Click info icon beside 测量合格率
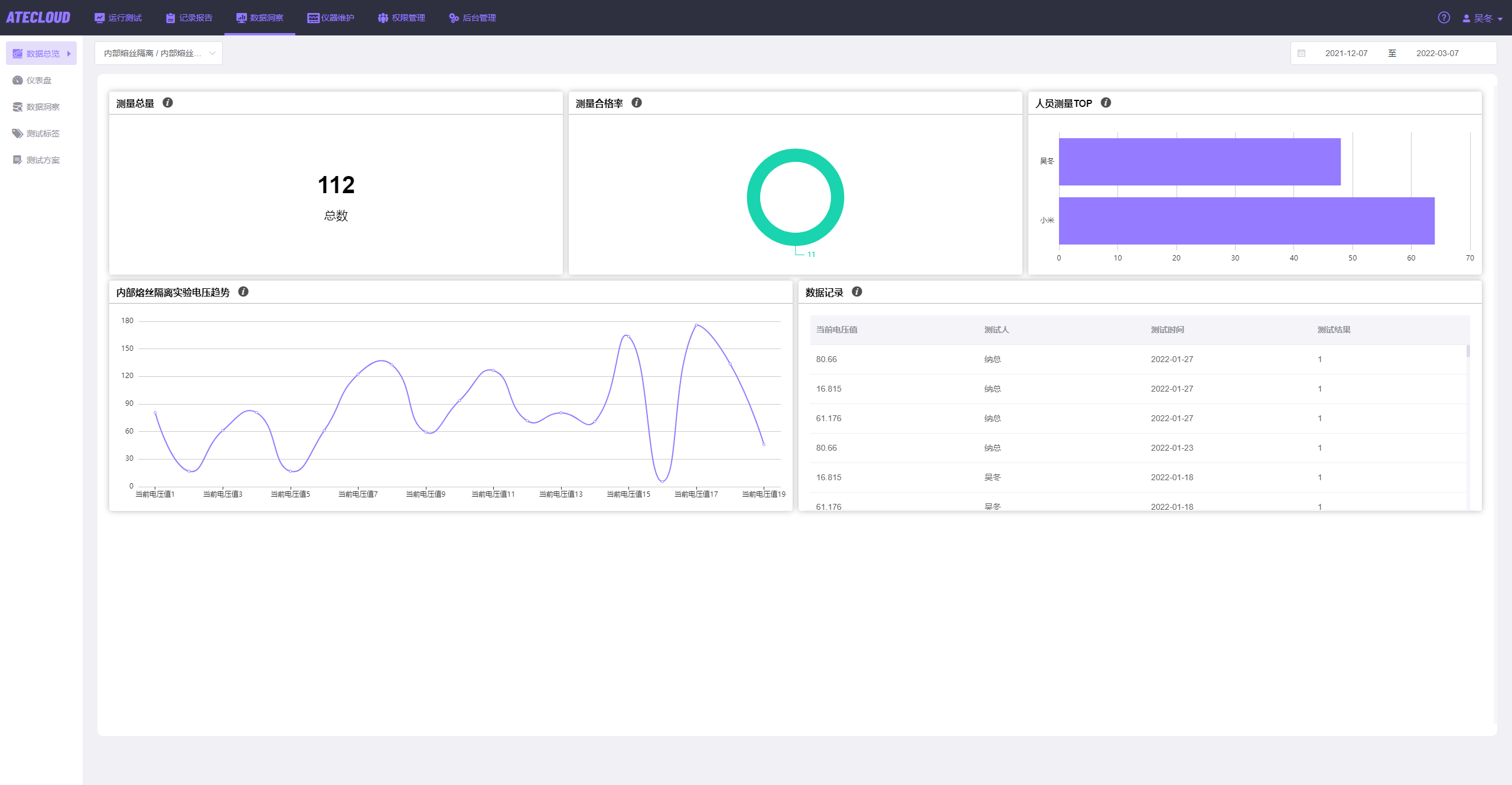Screen dimensions: 1512x785 coord(637,103)
